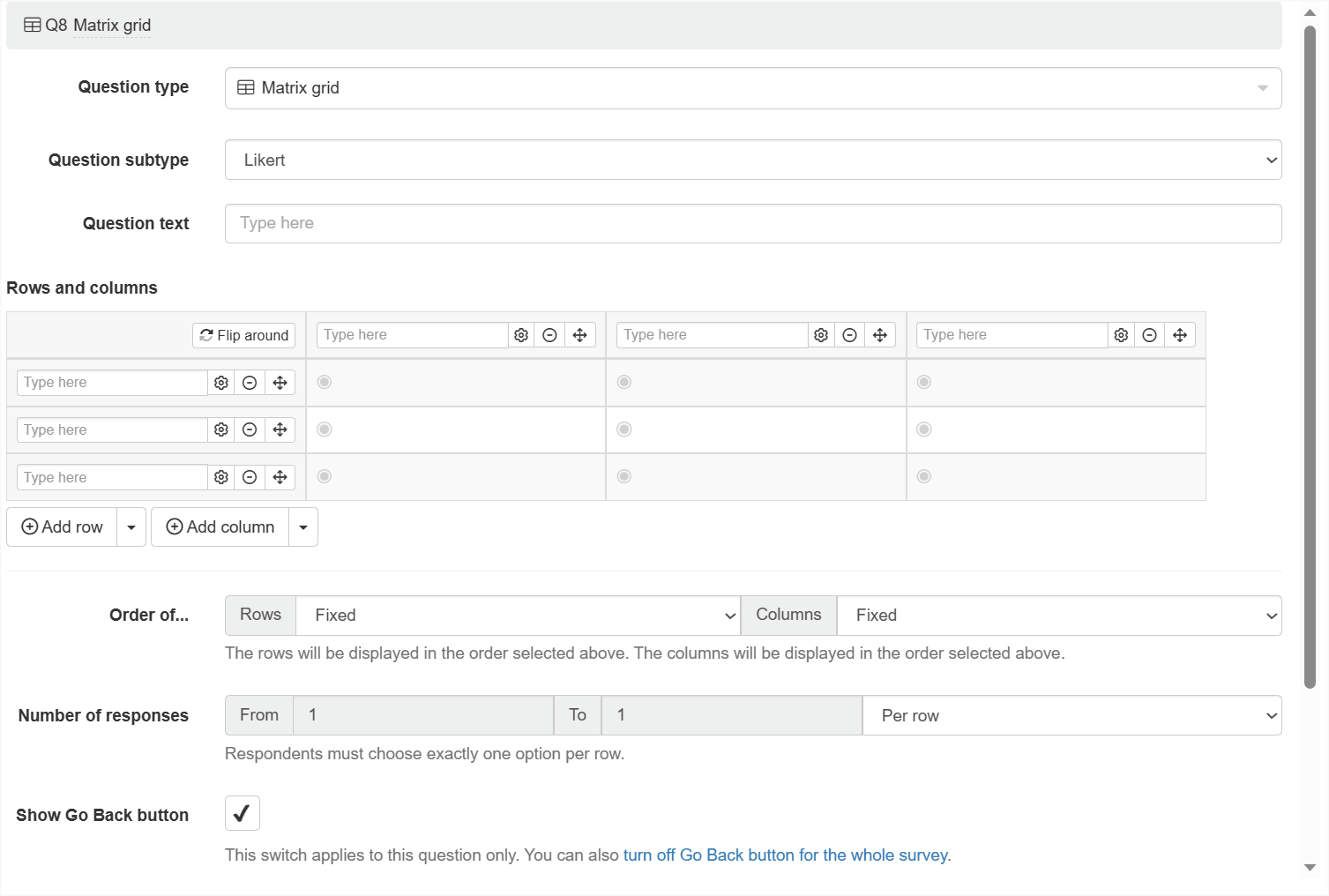Select radio in second row, third column
The width and height of the screenshot is (1329, 896).
coord(924,429)
